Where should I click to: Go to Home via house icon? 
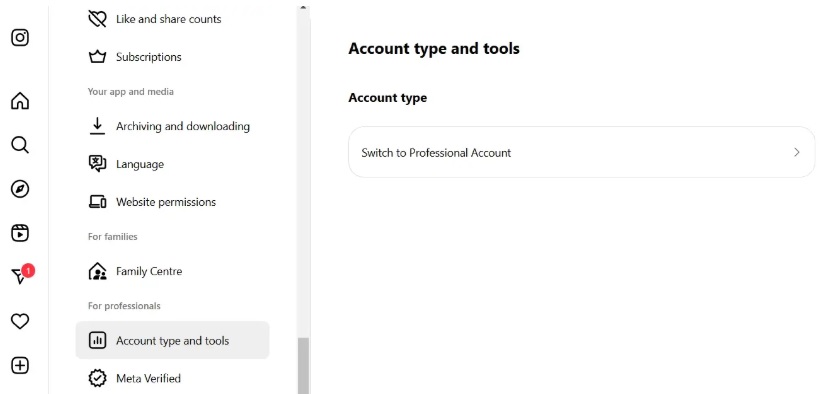pos(20,100)
